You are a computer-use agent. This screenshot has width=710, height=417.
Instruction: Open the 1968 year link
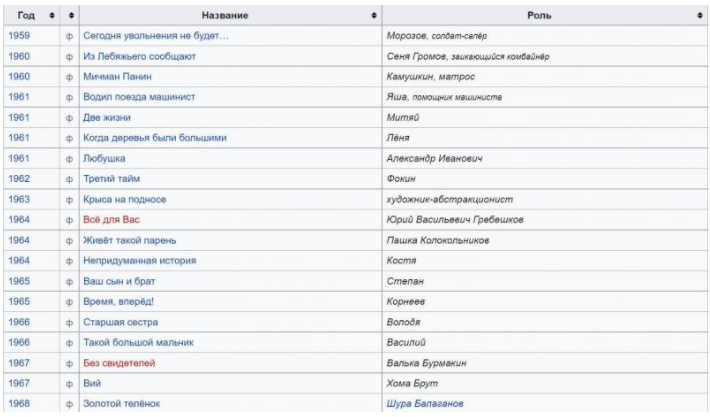(19, 404)
